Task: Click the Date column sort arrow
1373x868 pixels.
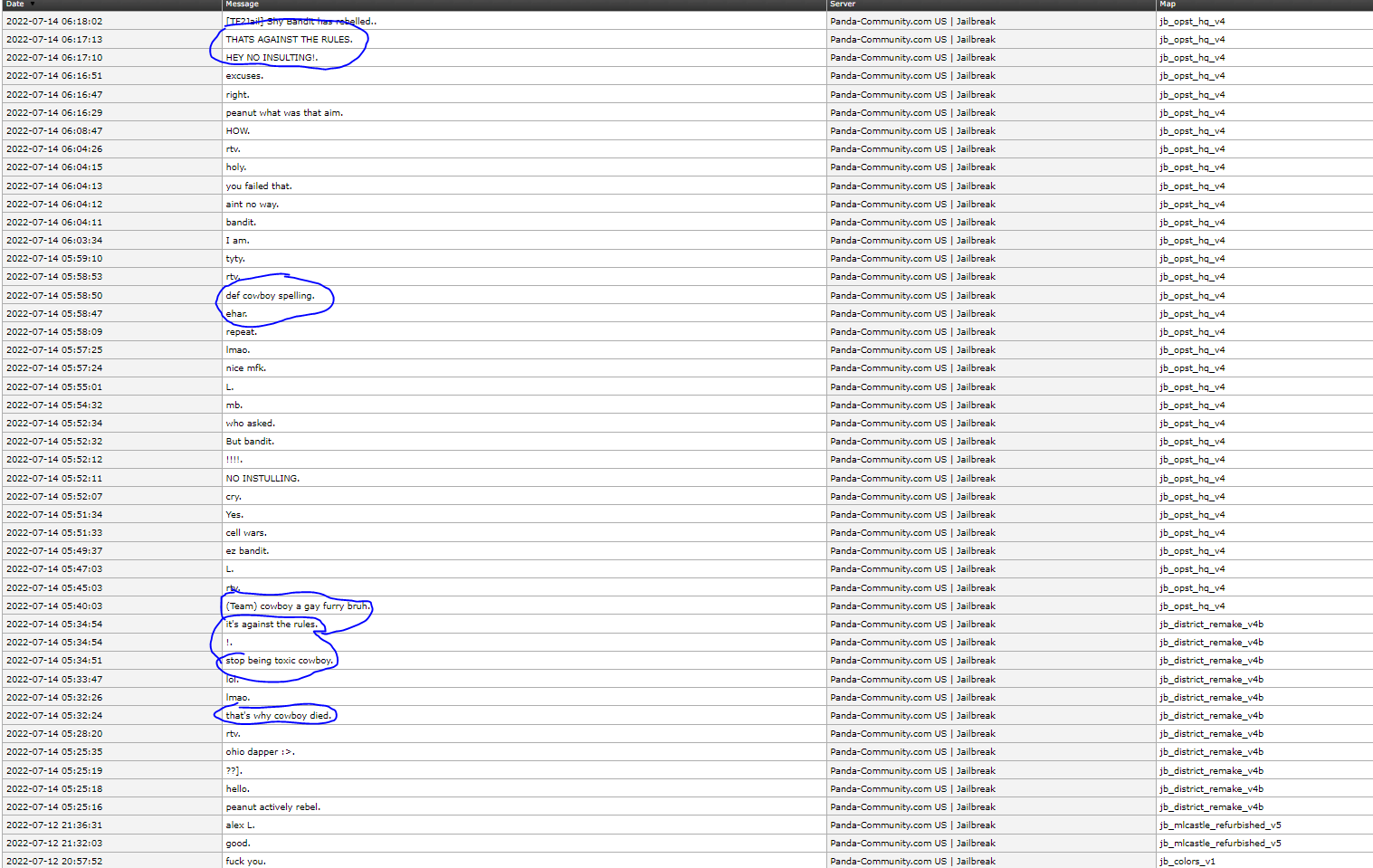Action: 32,5
